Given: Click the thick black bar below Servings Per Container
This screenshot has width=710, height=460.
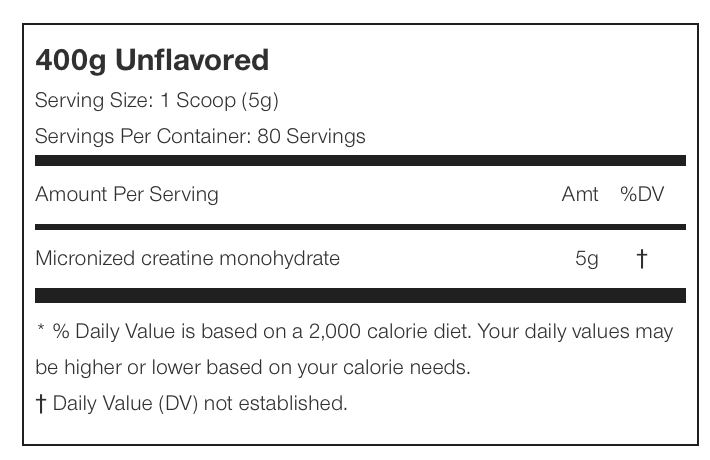Looking at the screenshot, I should coord(360,160).
